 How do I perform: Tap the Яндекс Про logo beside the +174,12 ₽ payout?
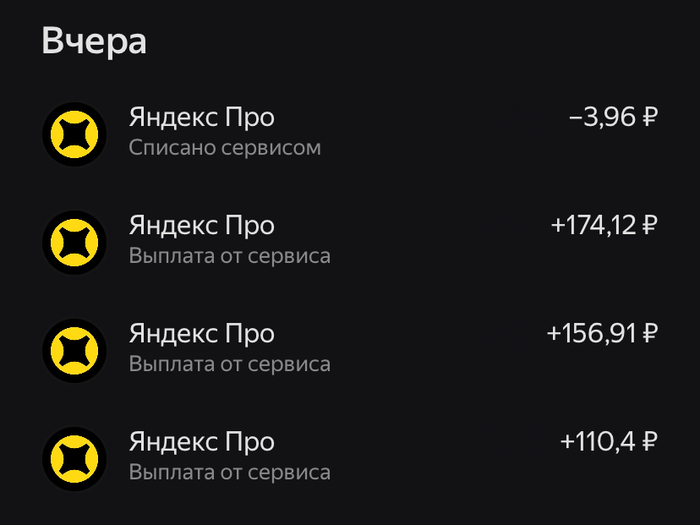74,242
